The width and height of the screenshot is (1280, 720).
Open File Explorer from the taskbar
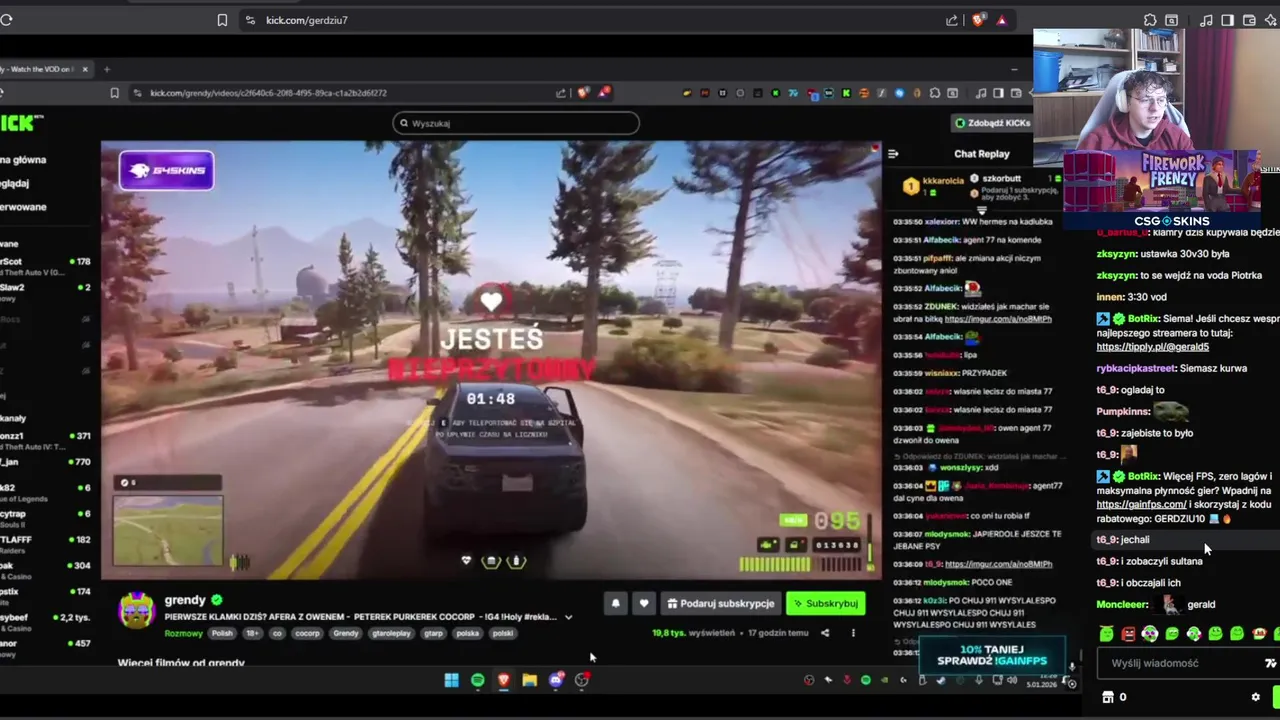coord(530,680)
